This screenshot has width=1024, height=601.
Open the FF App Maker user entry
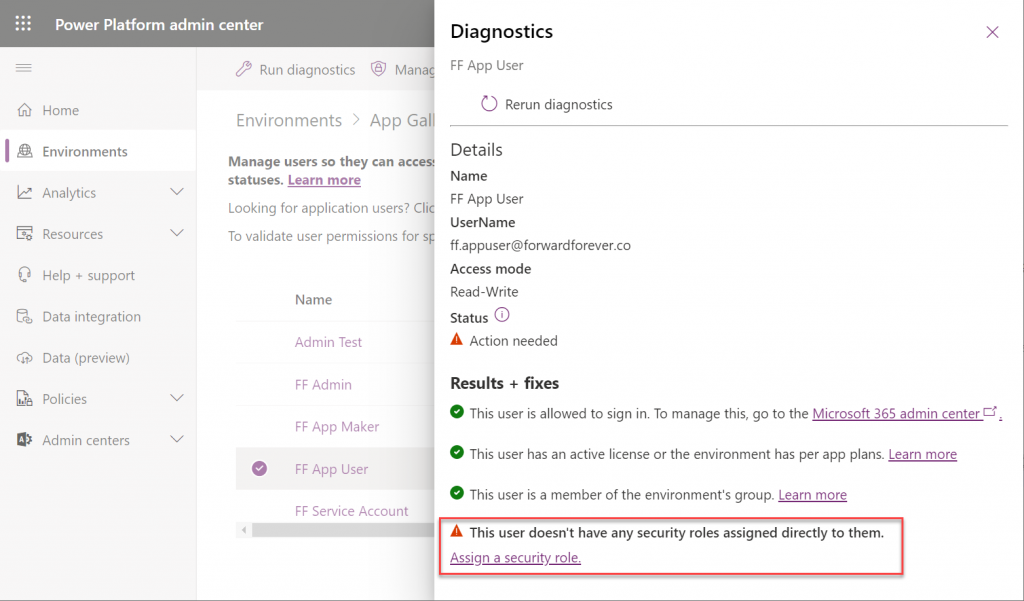coord(337,427)
